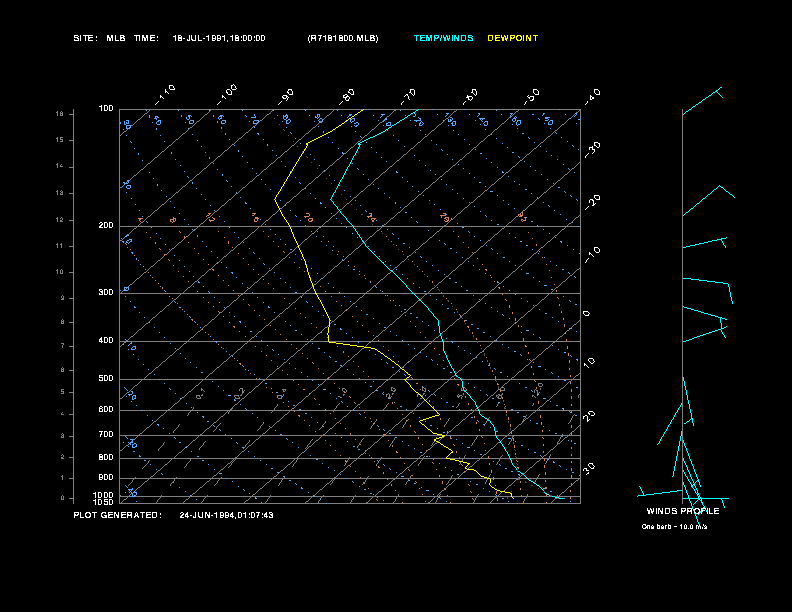Click the 300 pressure level label
The height and width of the screenshot is (612, 792).
click(x=106, y=292)
